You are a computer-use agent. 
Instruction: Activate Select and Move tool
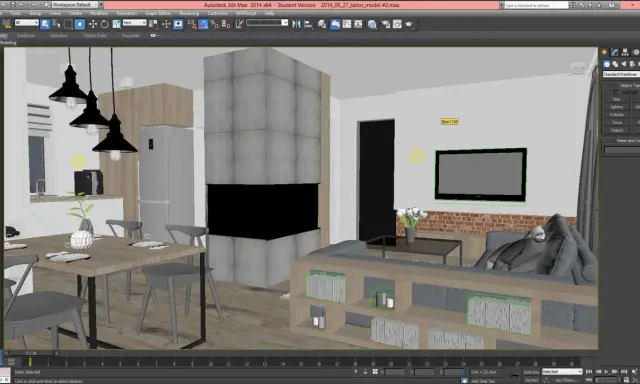(93, 24)
